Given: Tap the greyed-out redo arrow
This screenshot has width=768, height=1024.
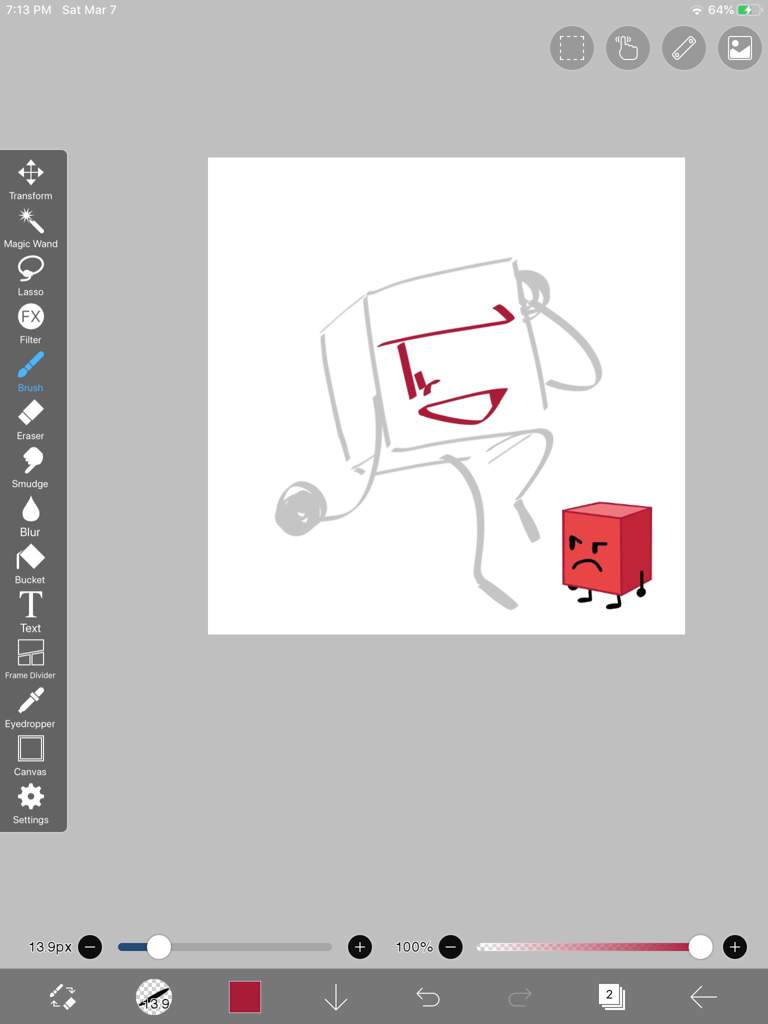Looking at the screenshot, I should click(520, 997).
